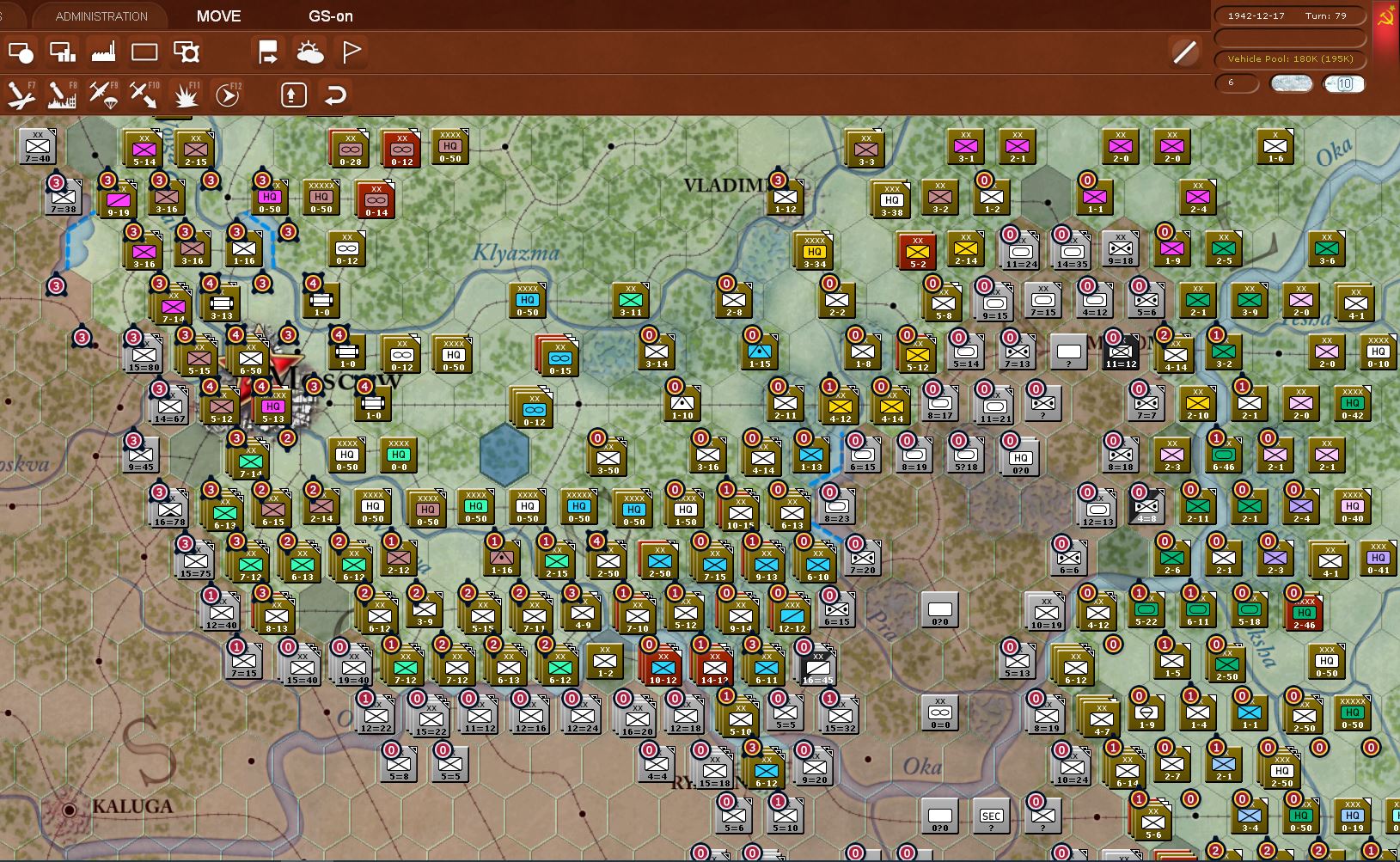Click the snow indicator labeled 10
1400x862 pixels.
pos(1344,83)
